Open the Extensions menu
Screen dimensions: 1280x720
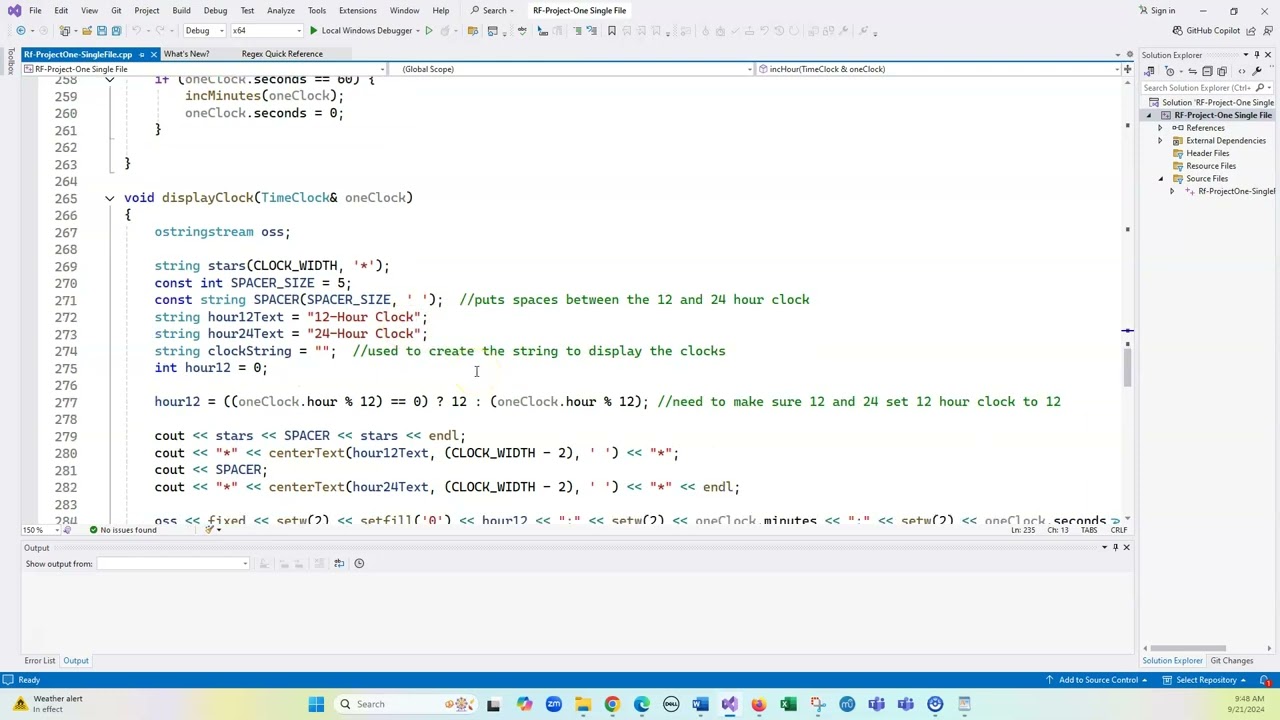pos(357,11)
